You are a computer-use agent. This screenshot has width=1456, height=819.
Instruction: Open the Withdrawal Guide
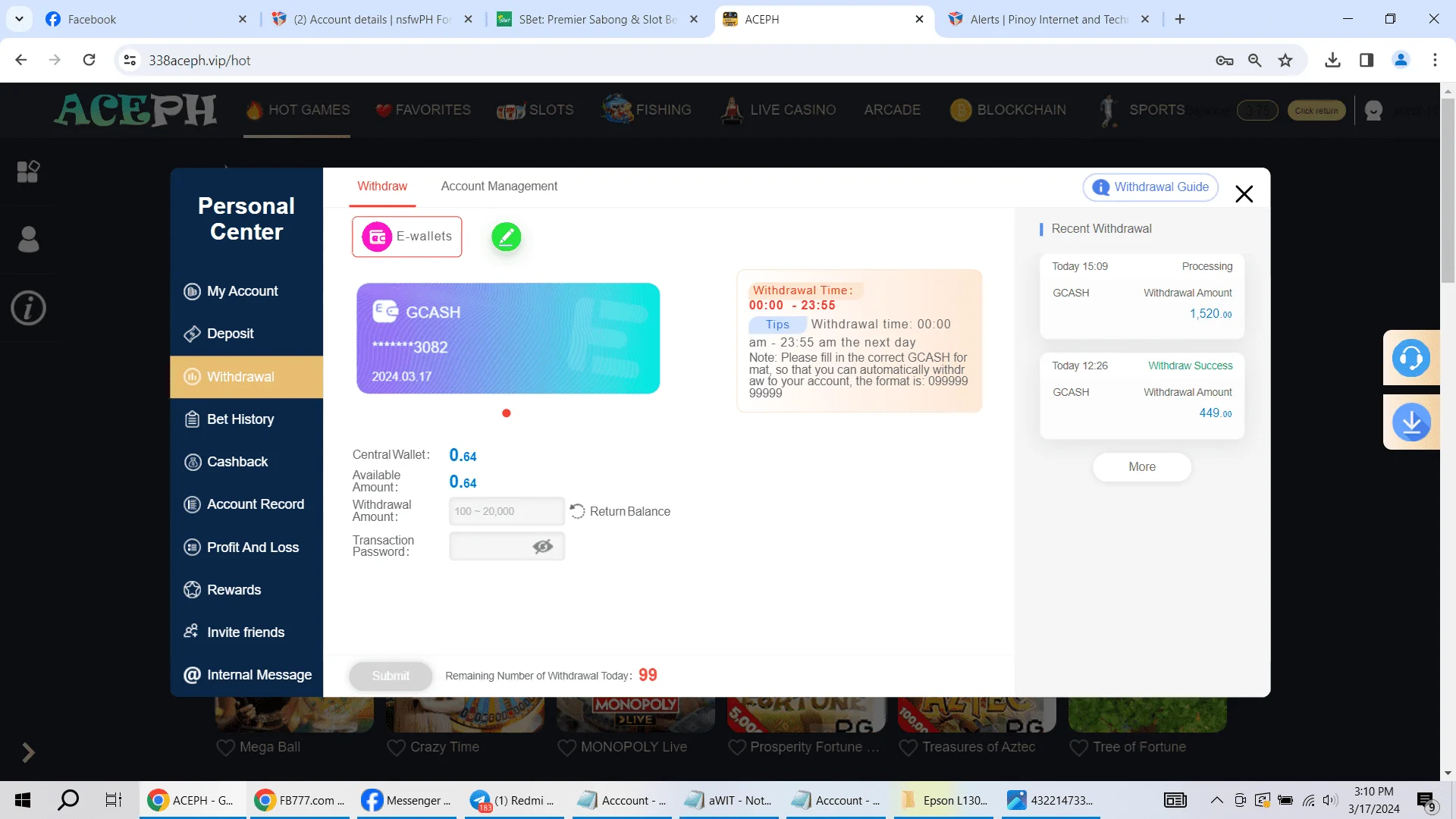click(x=1150, y=187)
